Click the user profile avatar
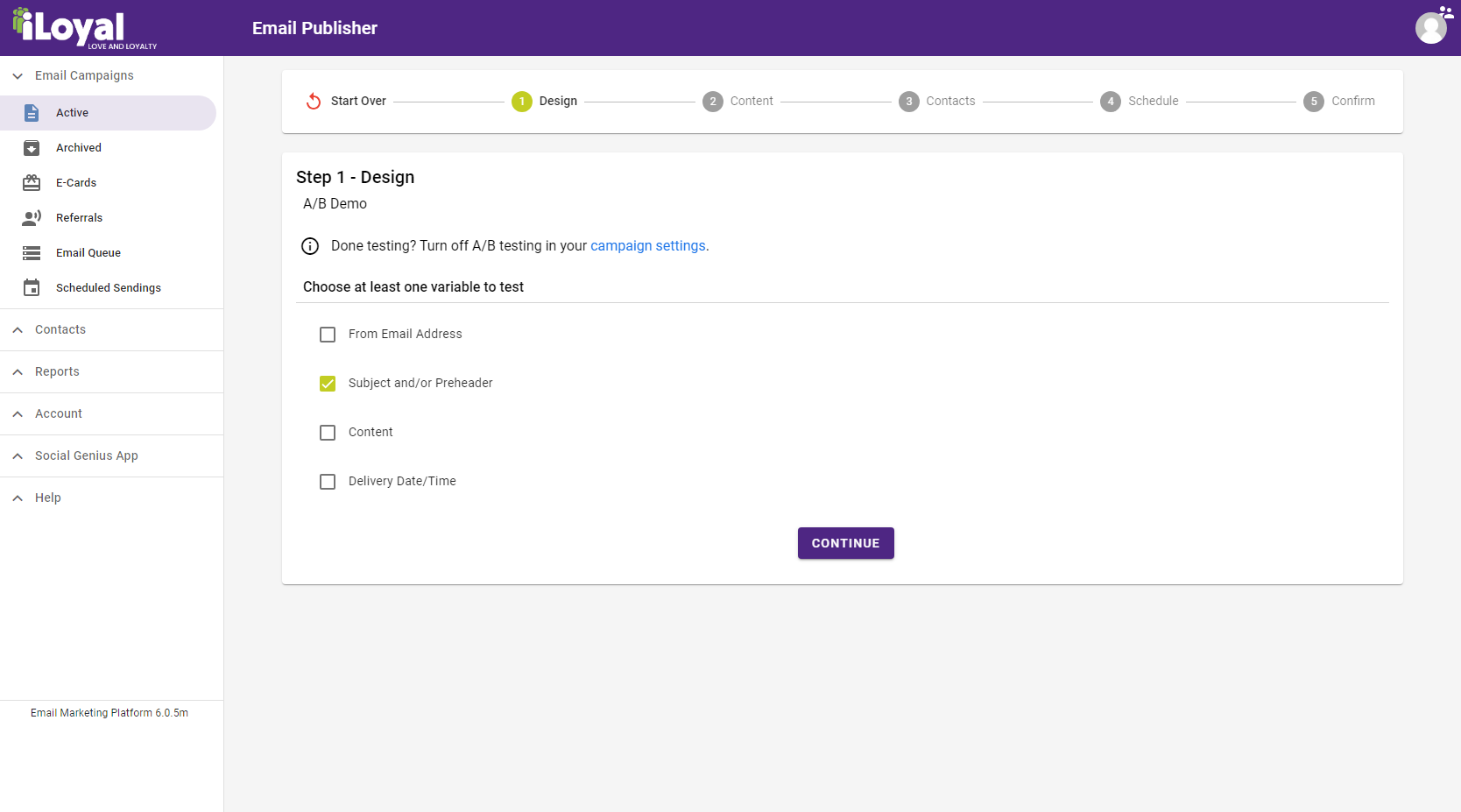Image resolution: width=1461 pixels, height=812 pixels. [x=1431, y=28]
